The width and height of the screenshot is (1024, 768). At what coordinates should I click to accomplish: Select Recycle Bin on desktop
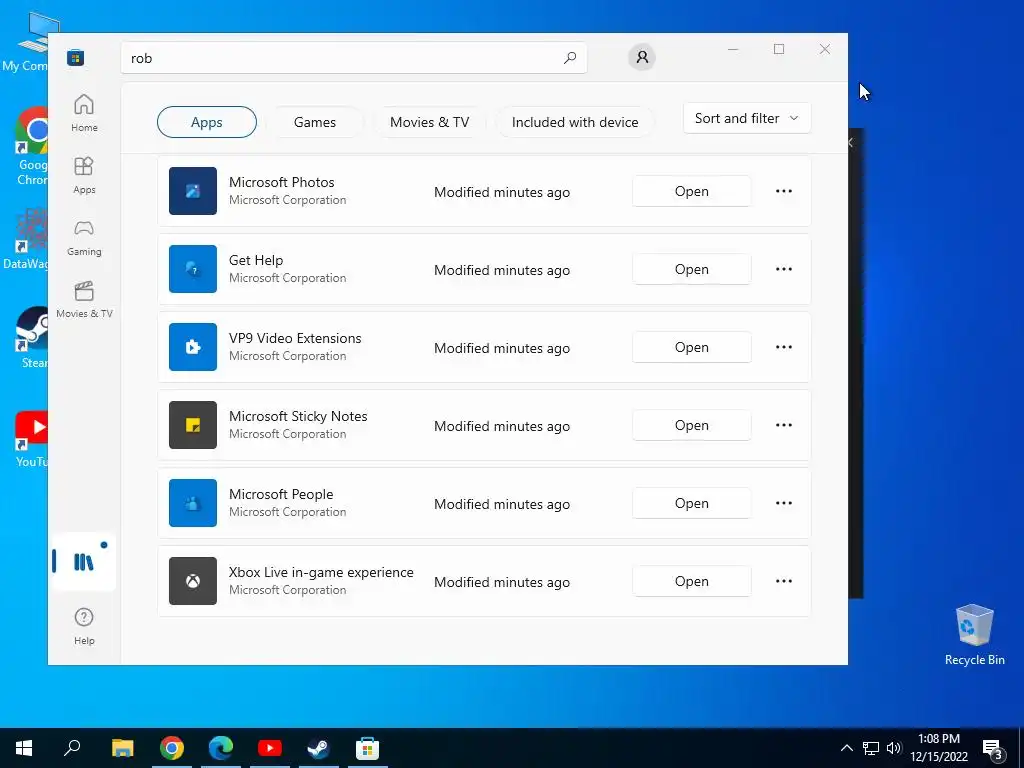point(974,635)
